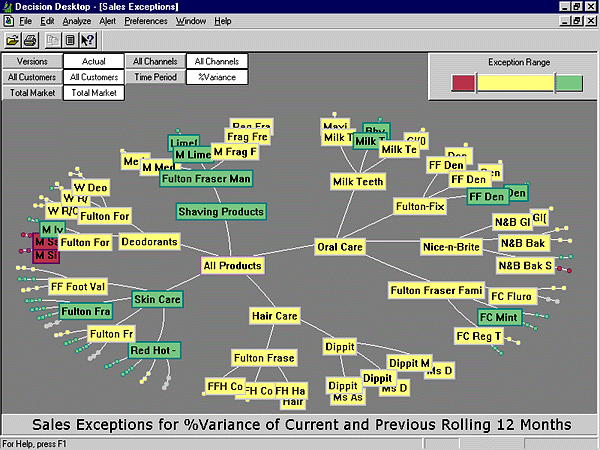Select the Fulton Fraser Man node
The width and height of the screenshot is (600, 450).
[x=206, y=179]
